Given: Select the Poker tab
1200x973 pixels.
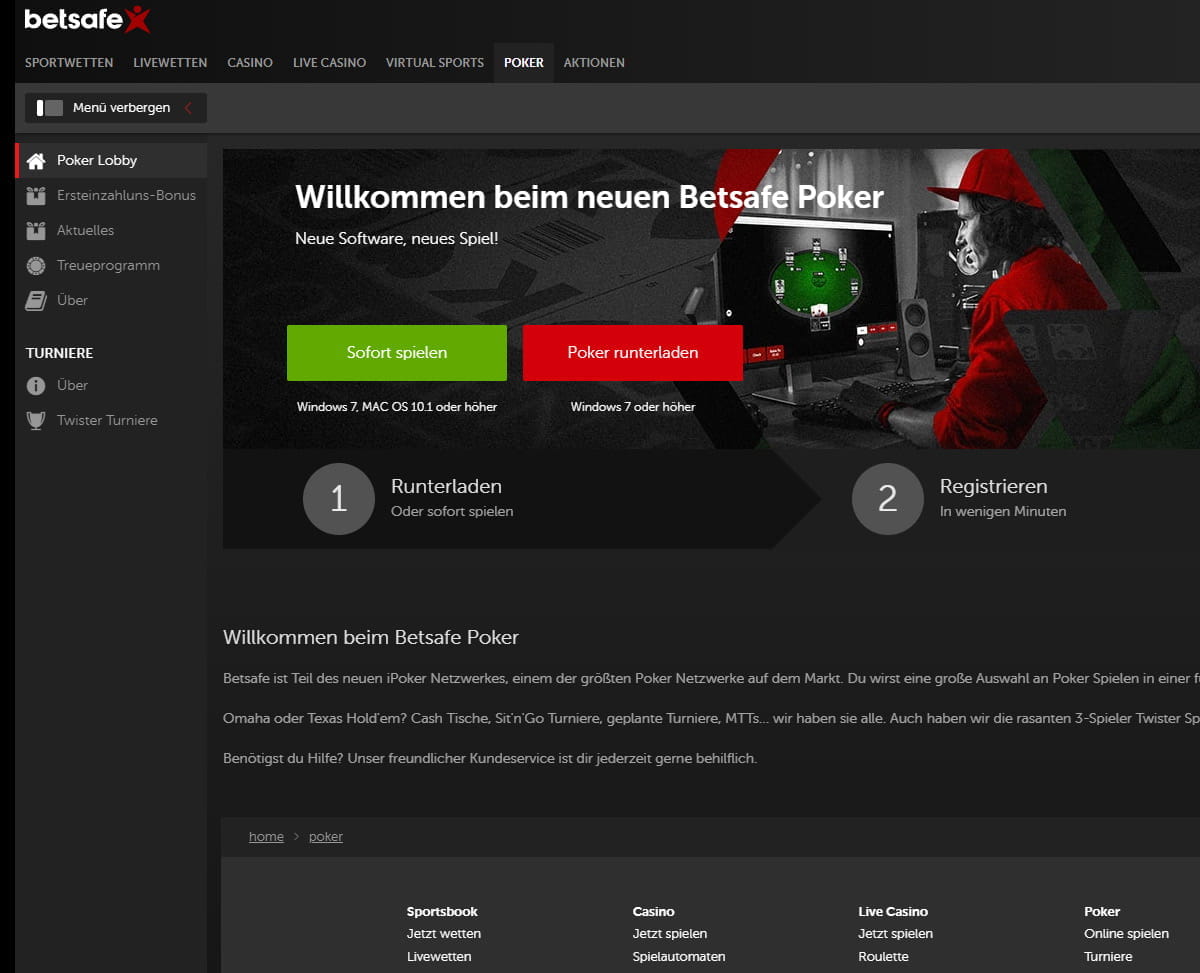Looking at the screenshot, I should (x=524, y=62).
